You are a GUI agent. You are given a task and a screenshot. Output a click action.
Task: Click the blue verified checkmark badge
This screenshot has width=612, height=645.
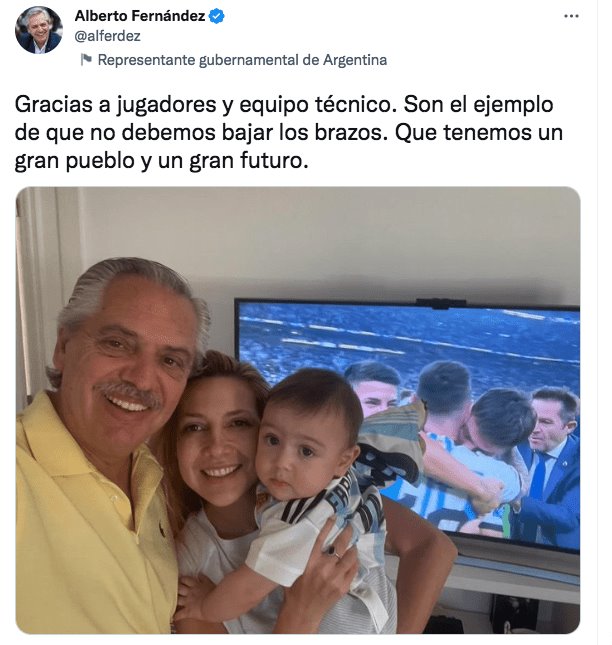click(217, 16)
